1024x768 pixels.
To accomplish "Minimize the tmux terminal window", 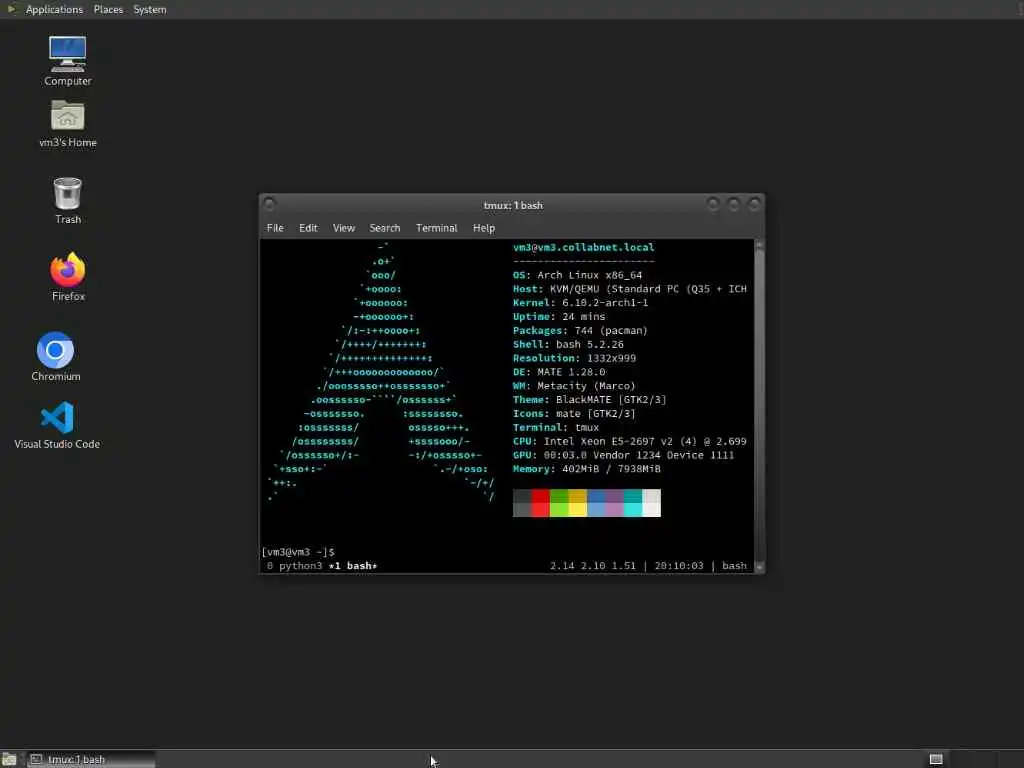I will [x=713, y=204].
